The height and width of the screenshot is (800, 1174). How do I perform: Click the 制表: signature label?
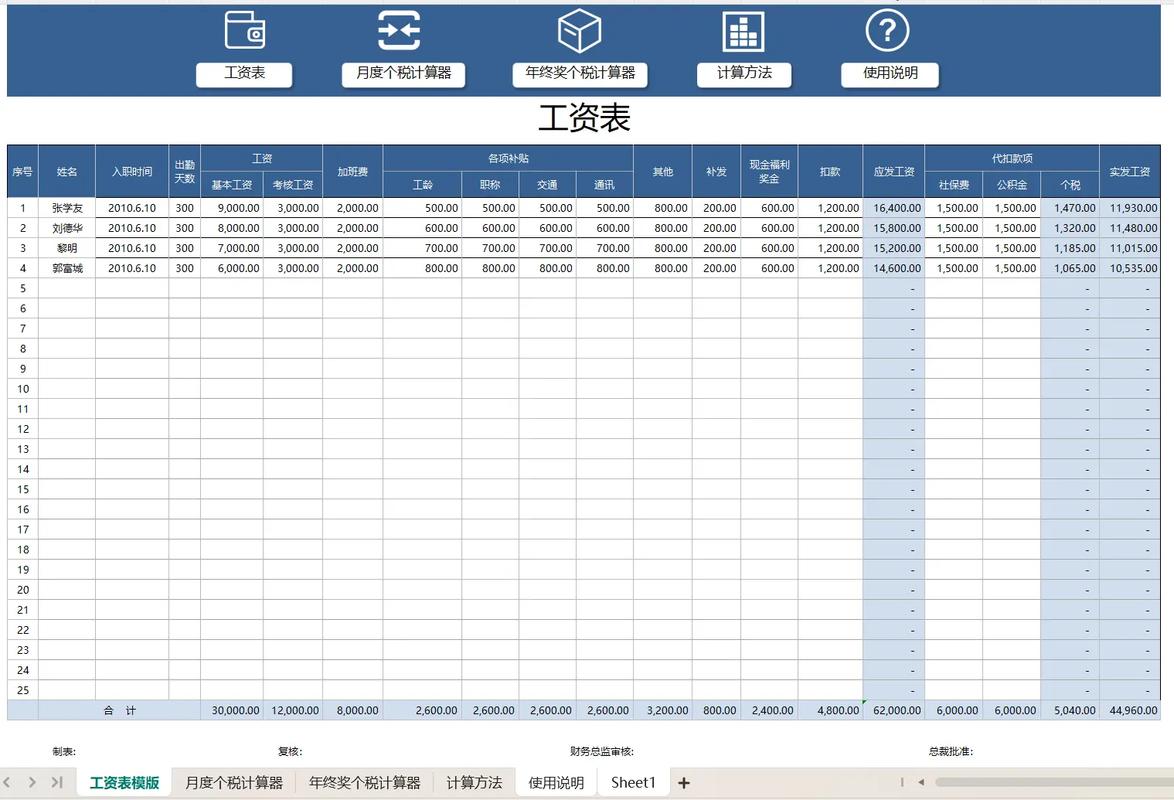click(64, 751)
